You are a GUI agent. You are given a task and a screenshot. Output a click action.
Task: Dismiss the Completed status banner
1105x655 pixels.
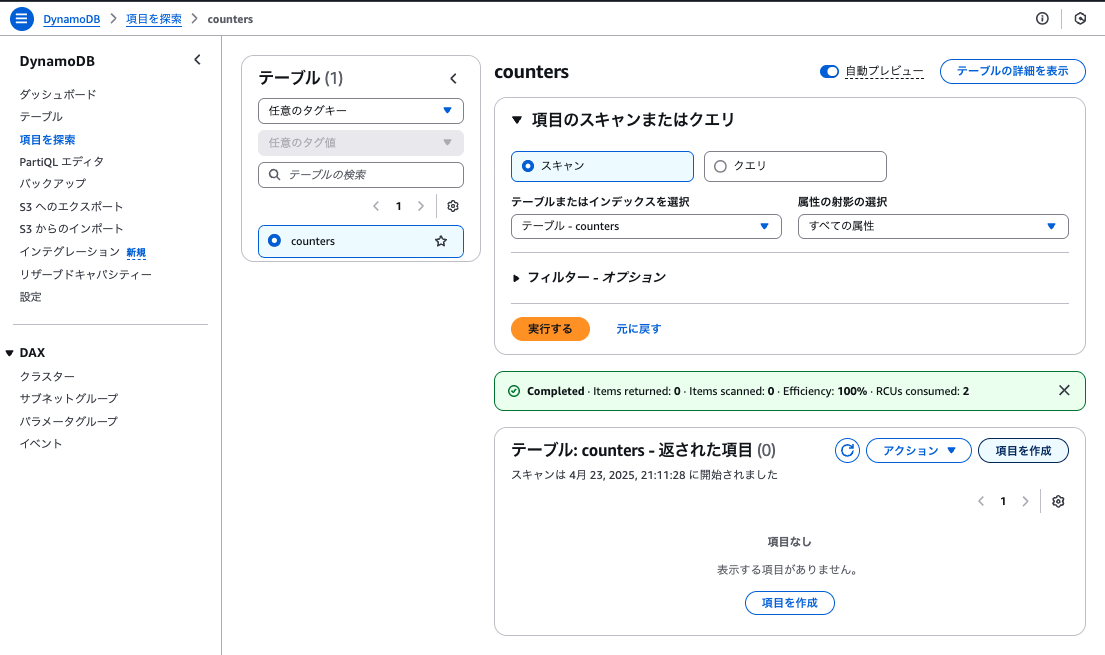[x=1064, y=391]
